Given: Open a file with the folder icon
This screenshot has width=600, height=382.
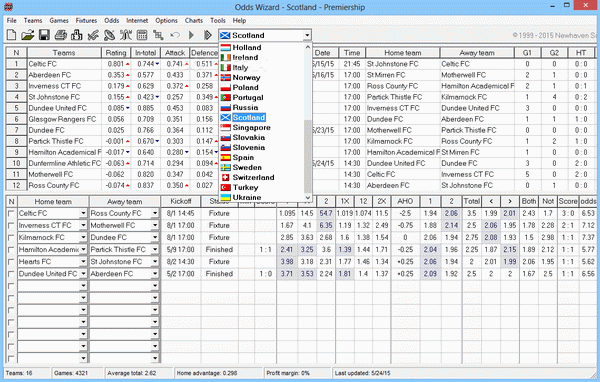Looking at the screenshot, I should coord(28,35).
